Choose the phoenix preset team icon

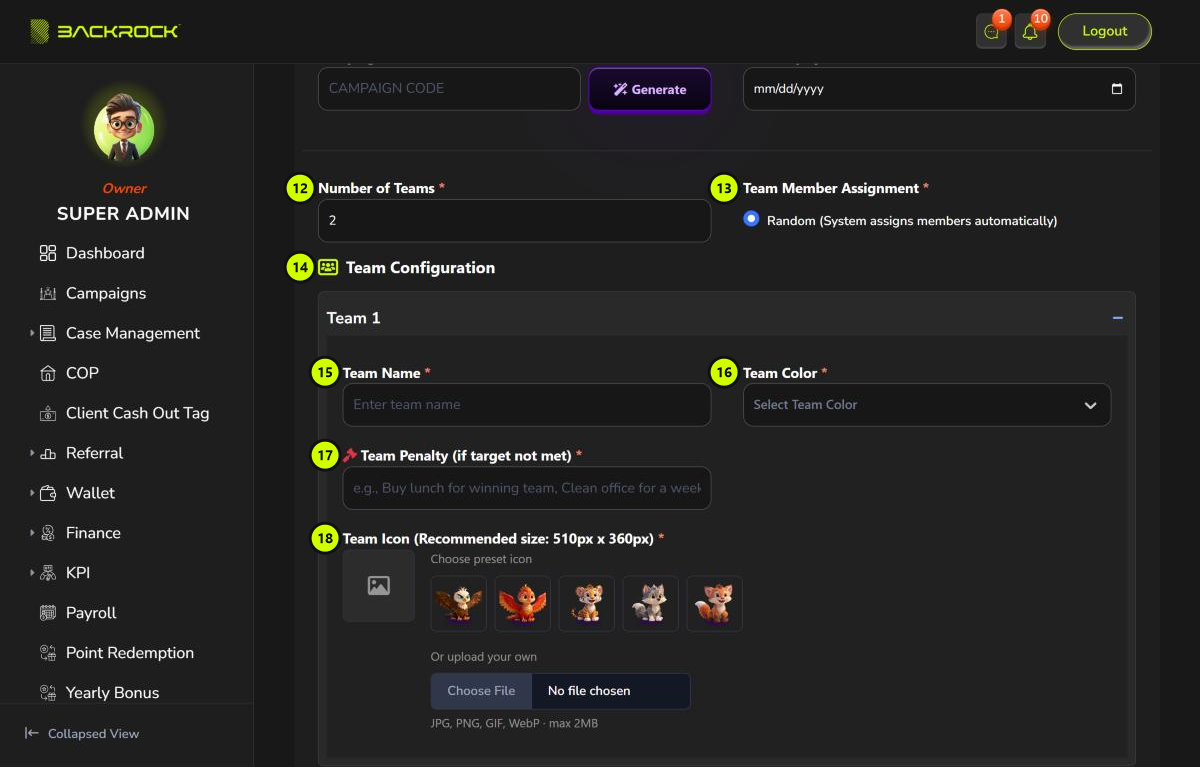tap(523, 603)
